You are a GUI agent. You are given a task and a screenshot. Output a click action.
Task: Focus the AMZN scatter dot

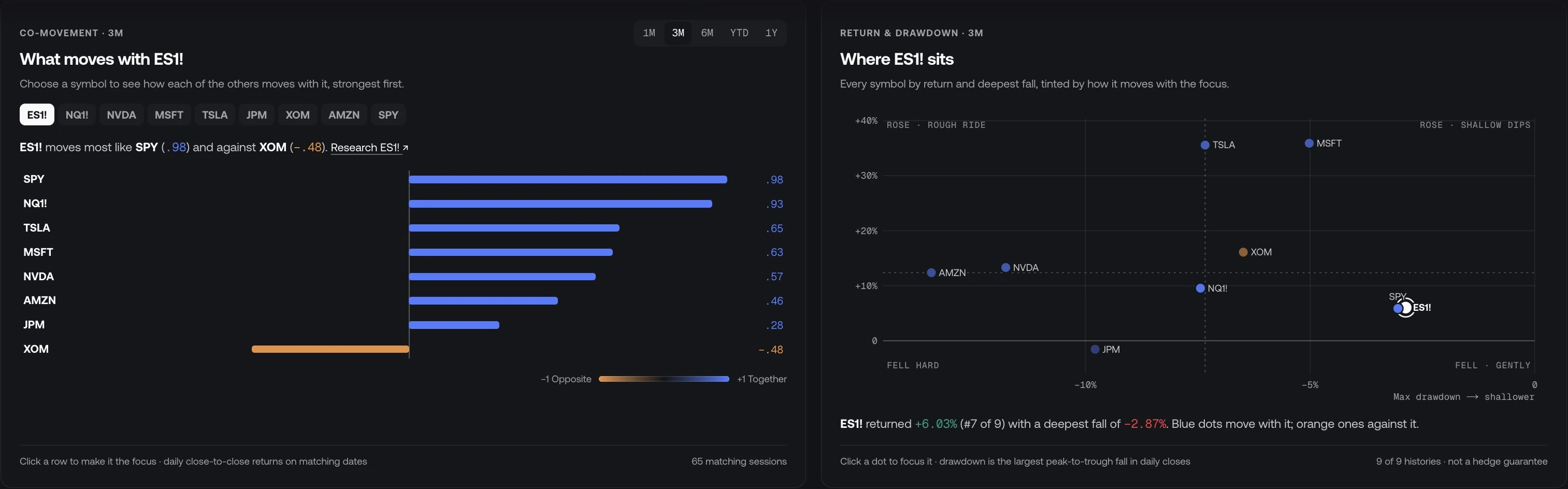(x=931, y=273)
